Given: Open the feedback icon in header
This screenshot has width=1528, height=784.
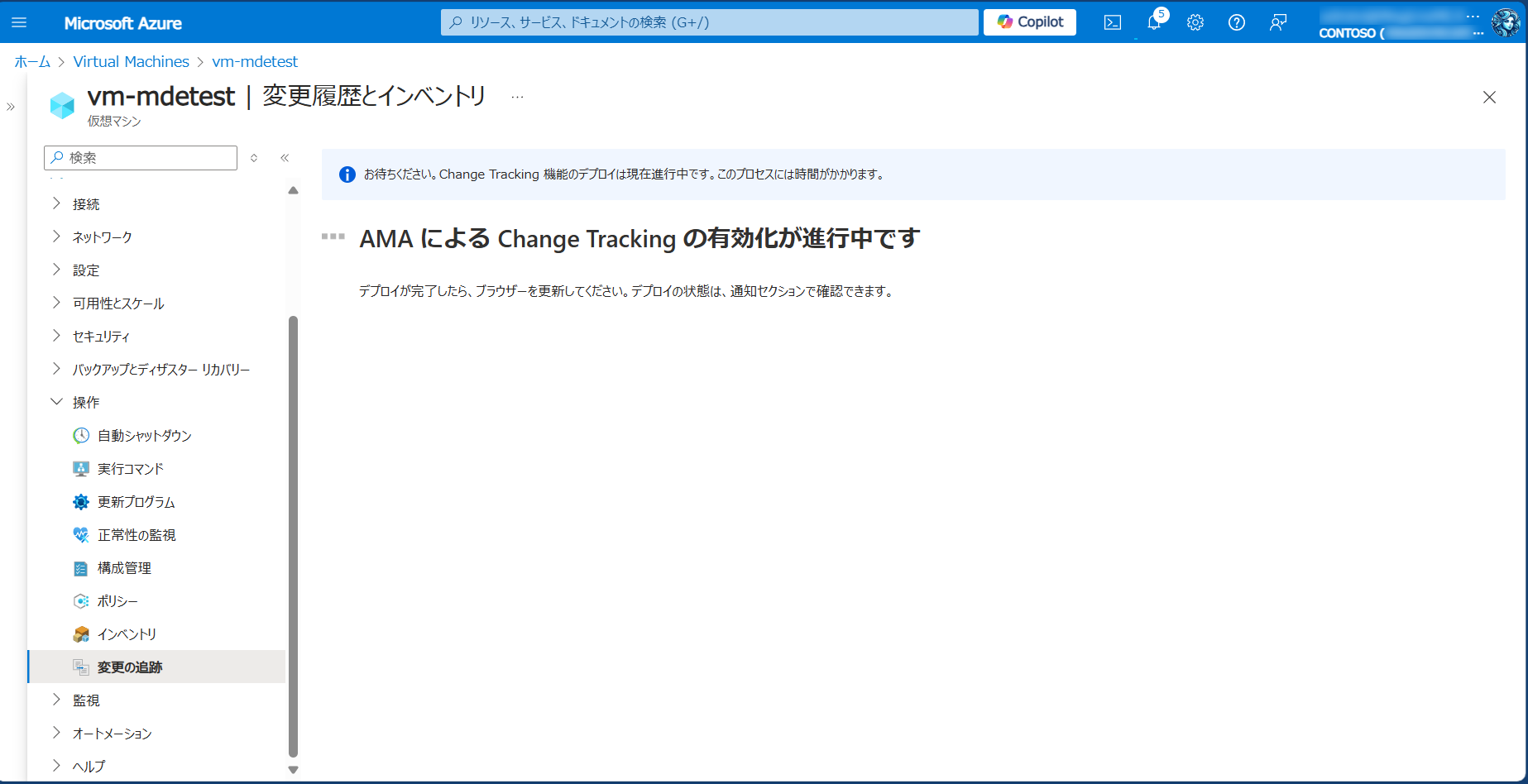Looking at the screenshot, I should click(x=1278, y=22).
